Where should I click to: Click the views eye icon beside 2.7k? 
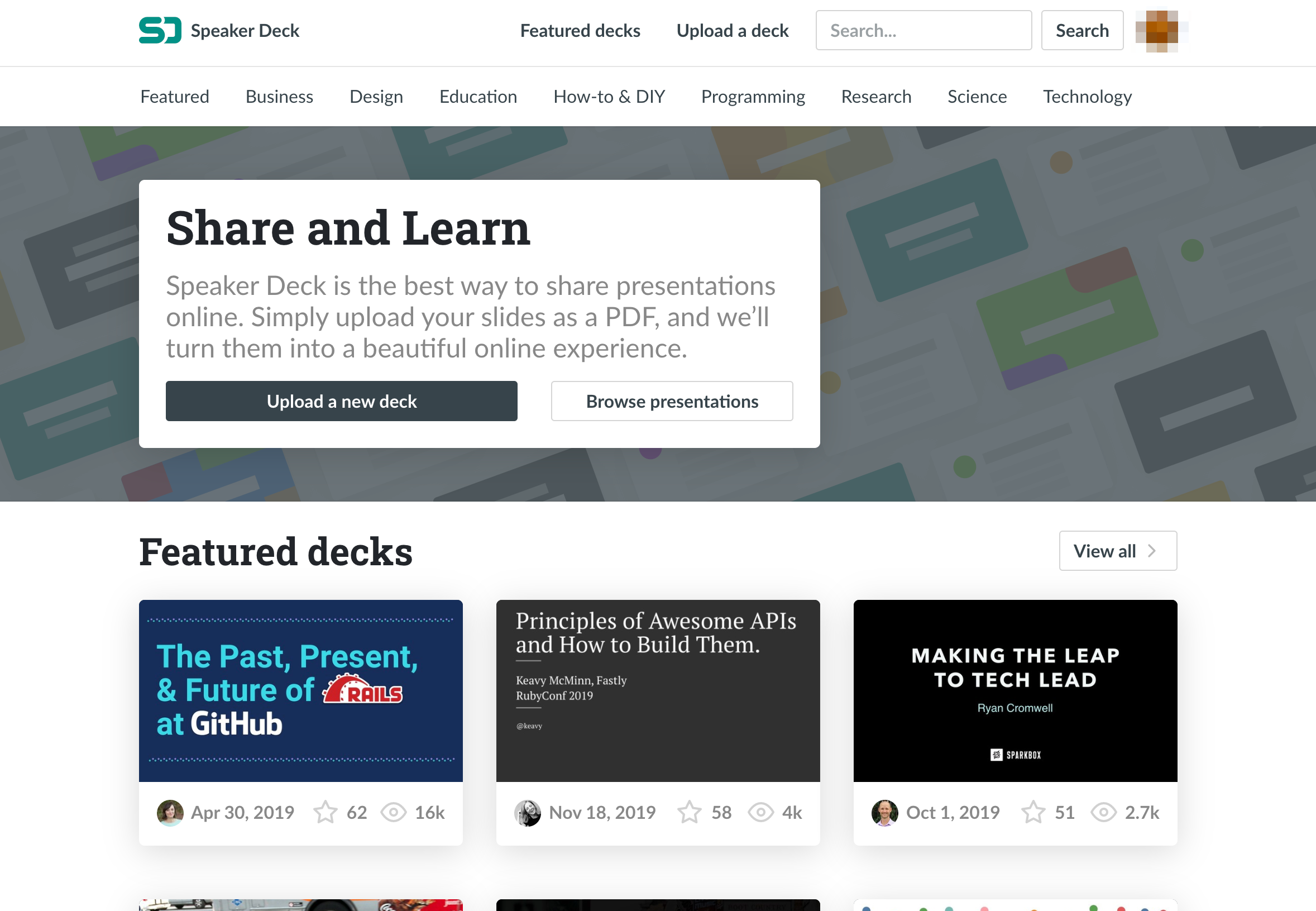click(x=1103, y=812)
